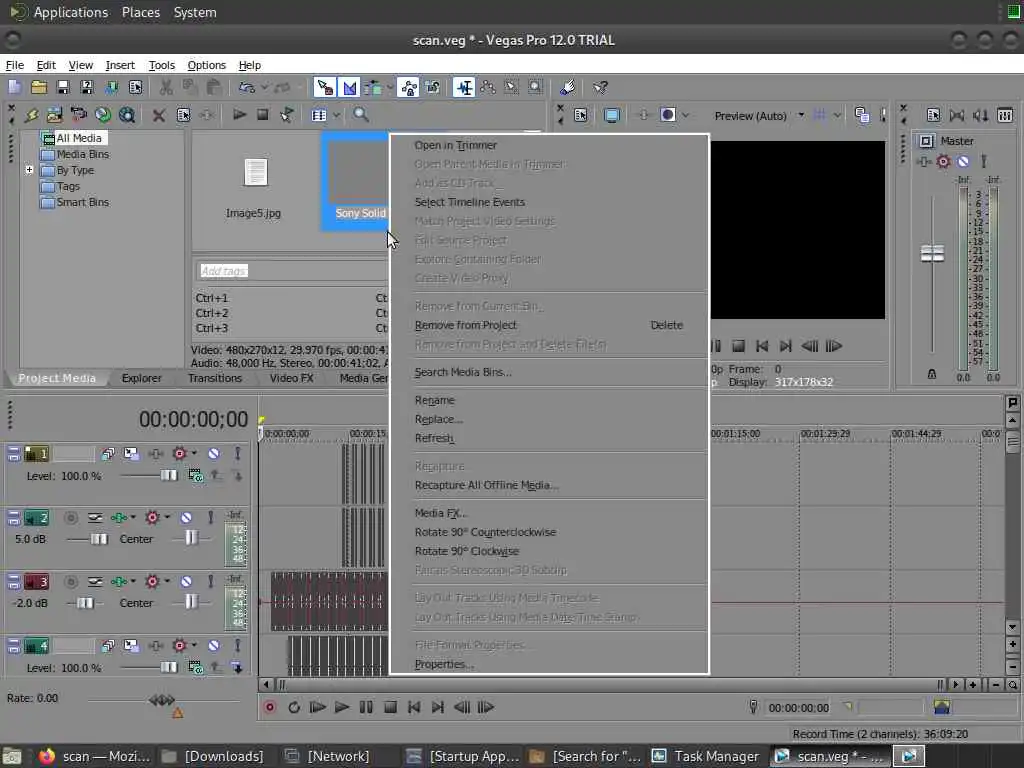The image size is (1024, 768).
Task: Click the What's This help icon
Action: [x=600, y=87]
